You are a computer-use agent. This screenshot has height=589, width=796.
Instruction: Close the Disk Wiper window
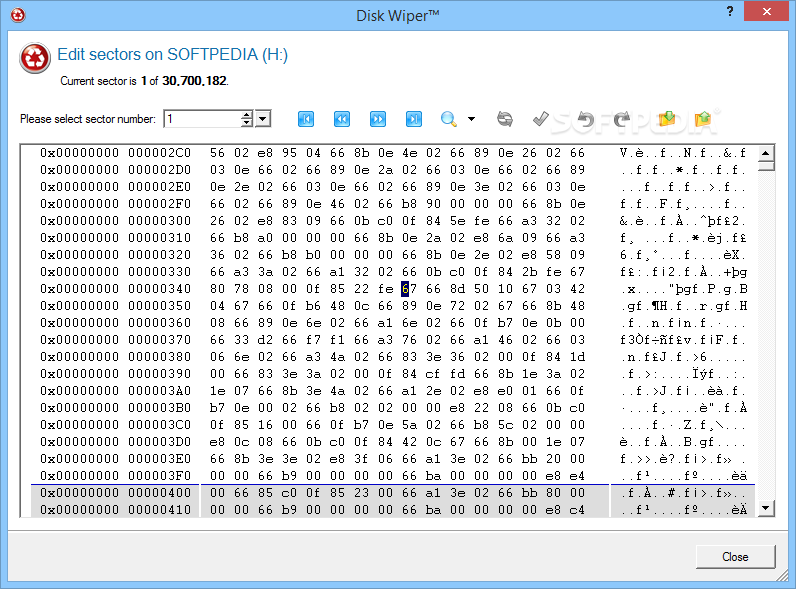[767, 11]
